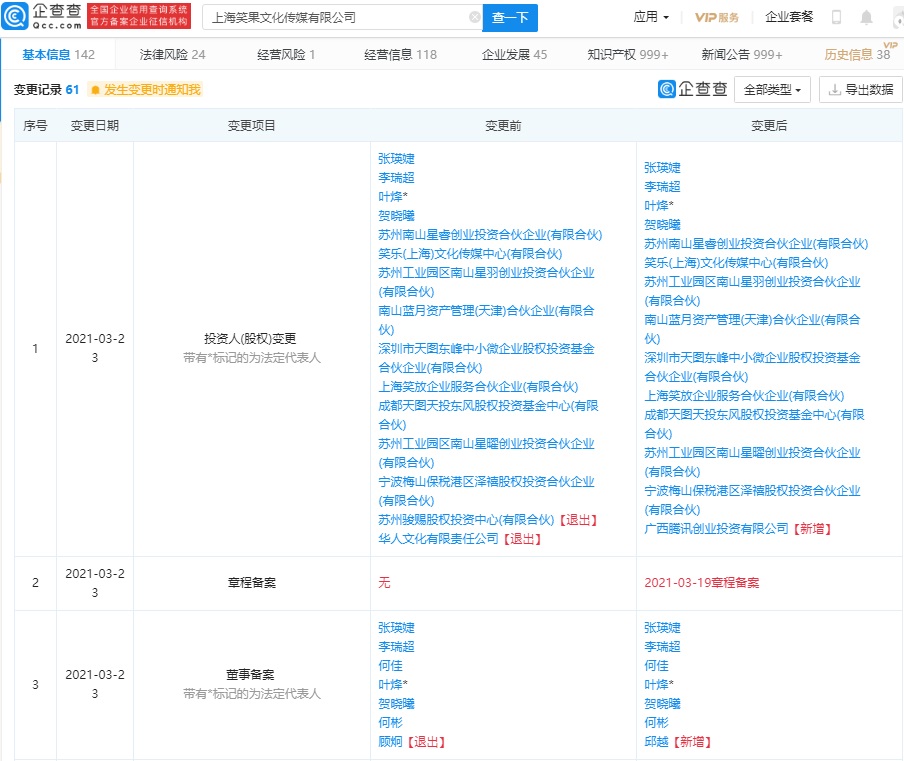The height and width of the screenshot is (761, 904).
Task: Open 华人文化有限责任公司 exited investor link
Action: (x=438, y=539)
